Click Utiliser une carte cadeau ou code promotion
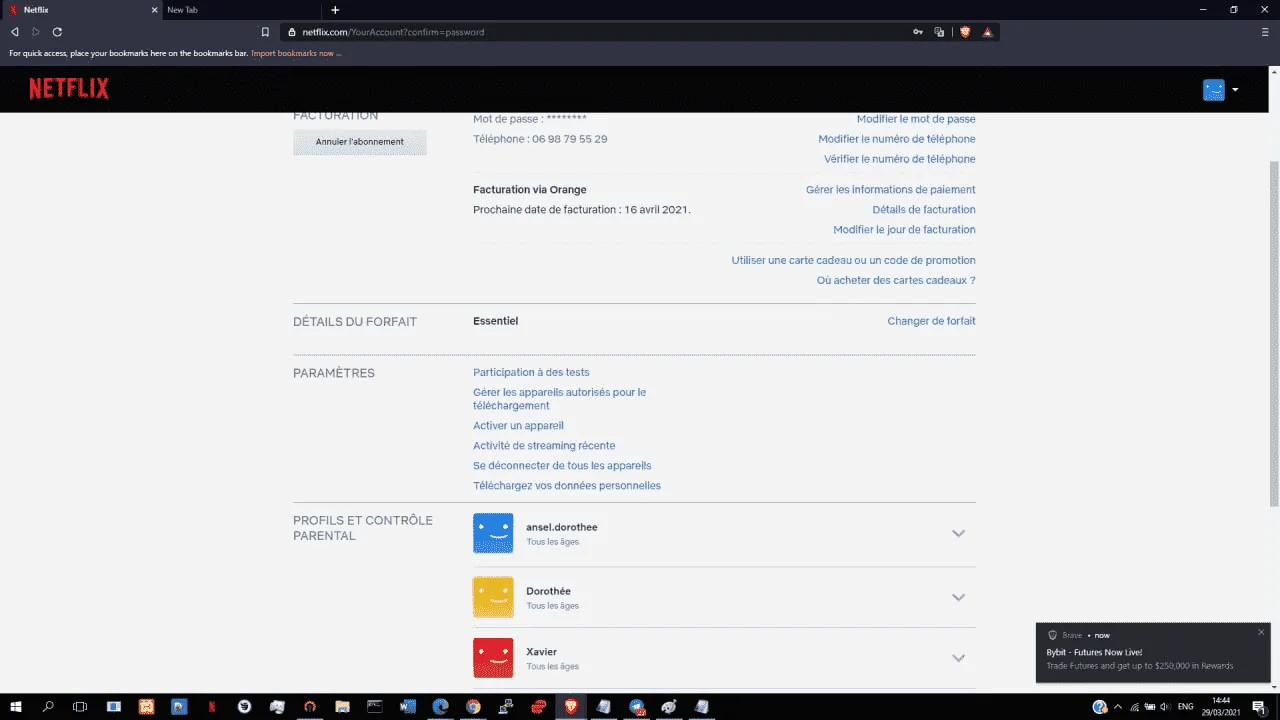Viewport: 1280px width, 720px height. pos(853,261)
